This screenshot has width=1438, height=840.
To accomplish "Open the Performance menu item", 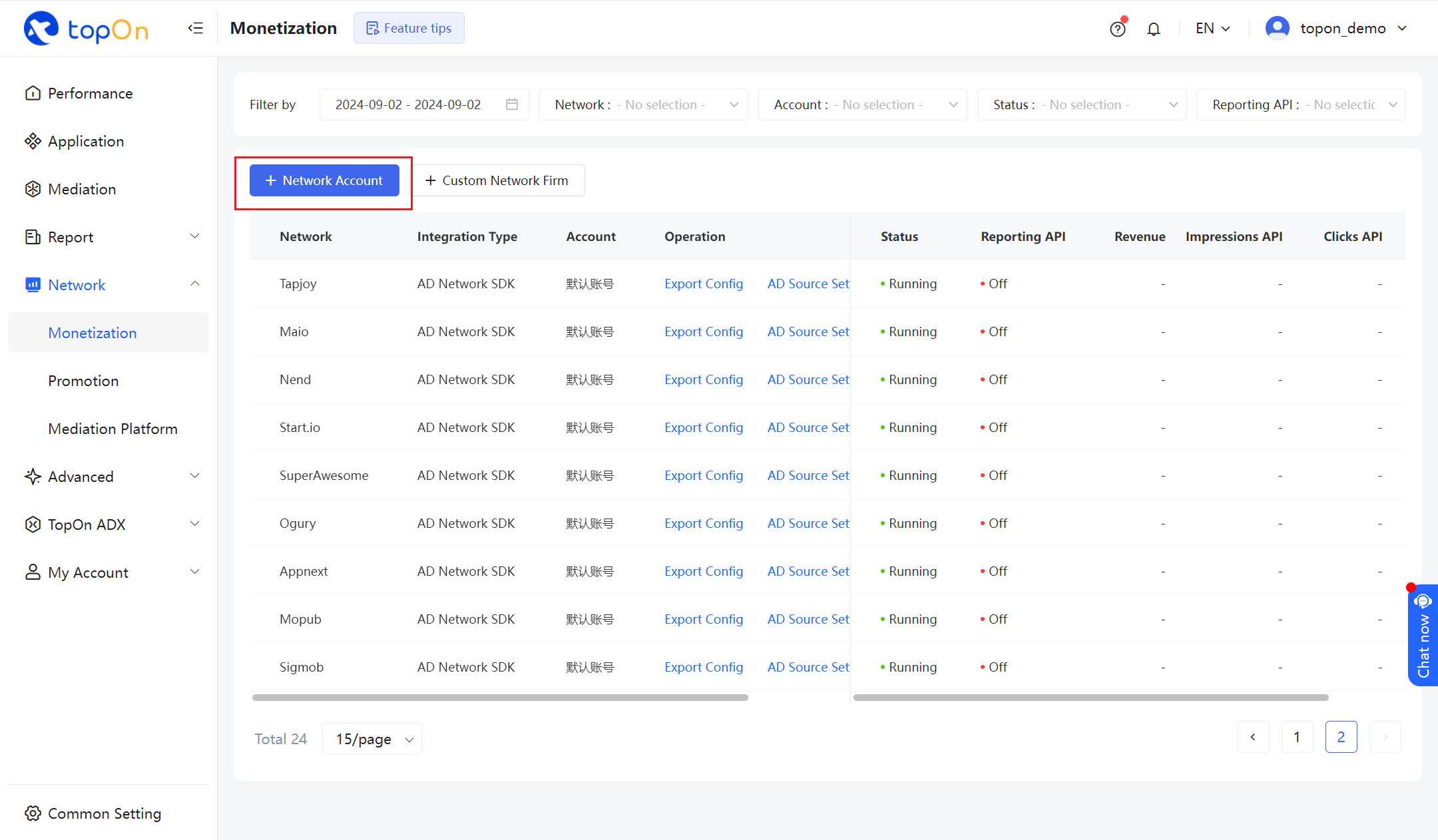I will pyautogui.click(x=109, y=93).
